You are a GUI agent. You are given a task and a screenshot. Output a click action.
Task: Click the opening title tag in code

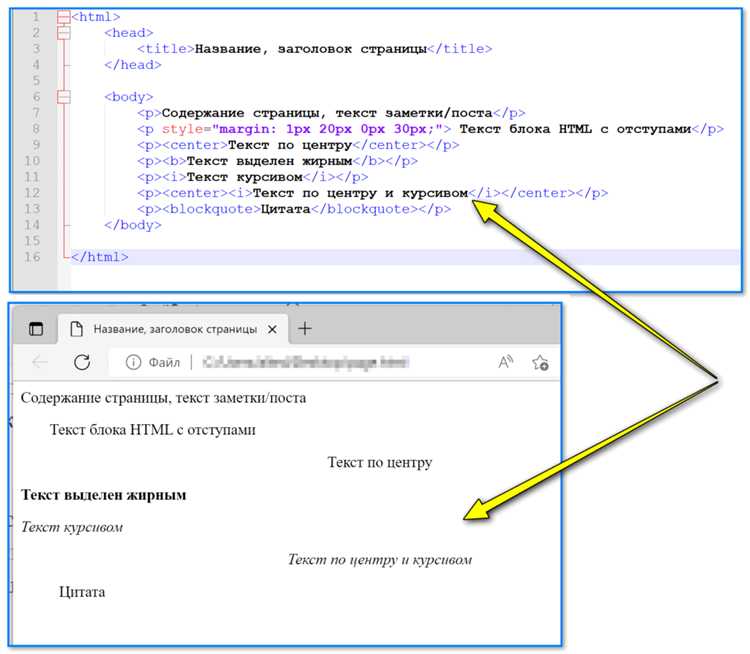(165, 49)
